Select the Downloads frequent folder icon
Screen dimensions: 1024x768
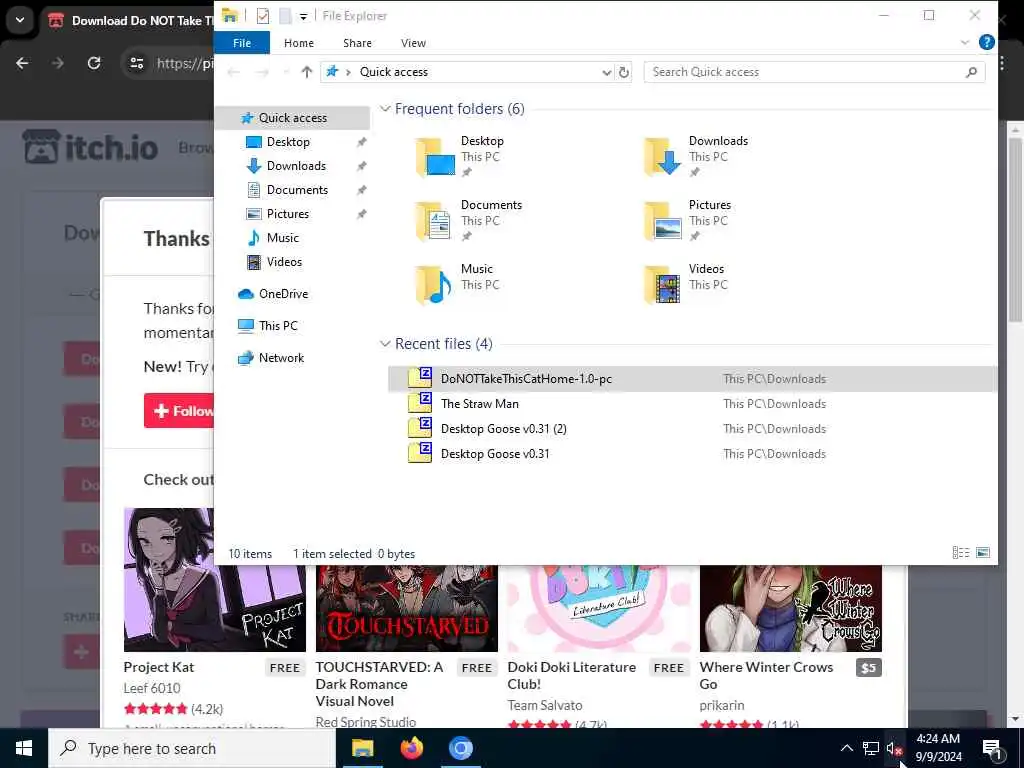[663, 157]
